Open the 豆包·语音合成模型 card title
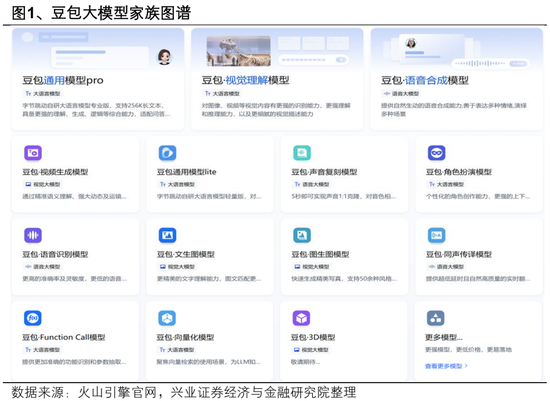Screen dimensions: 550x401 [425, 80]
